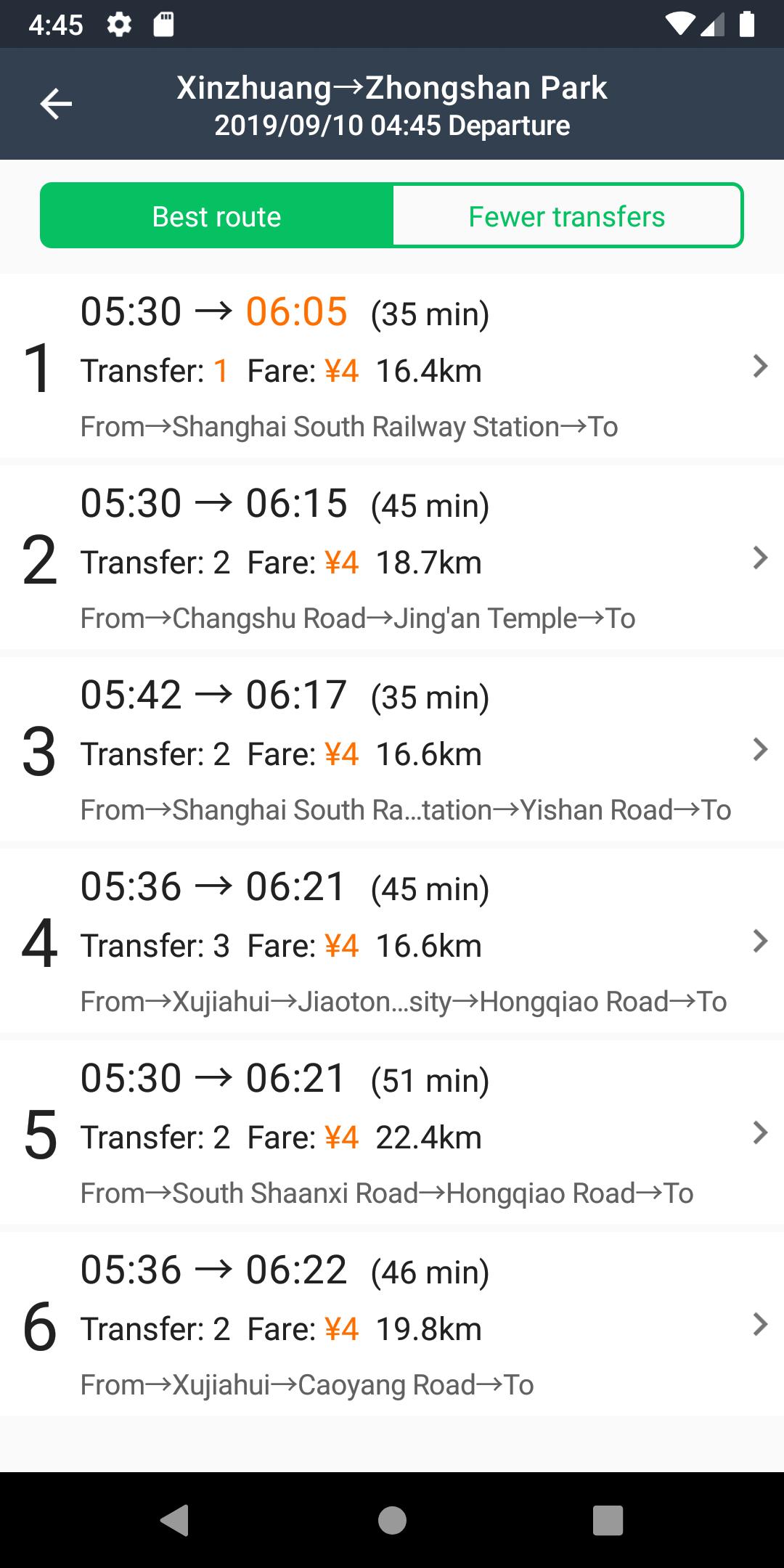Viewport: 784px width, 1568px height.
Task: Tap the back arrow in header
Action: [x=56, y=104]
